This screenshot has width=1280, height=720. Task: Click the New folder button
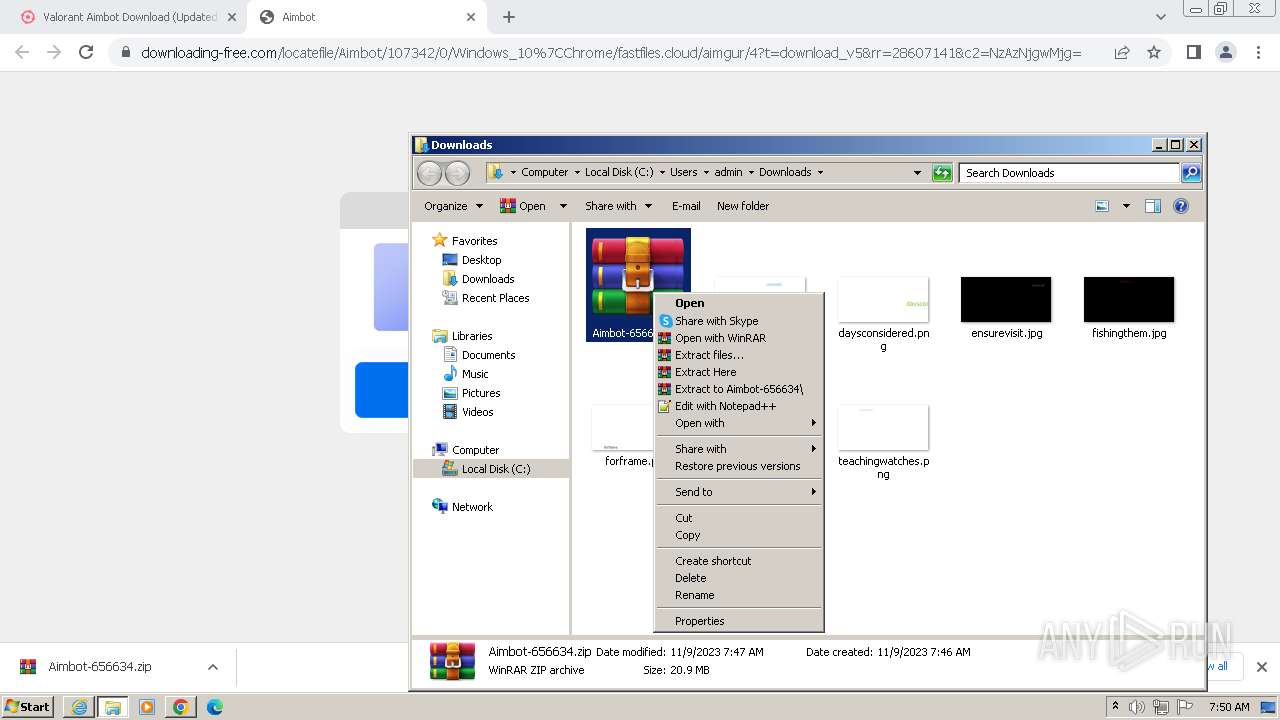click(743, 206)
